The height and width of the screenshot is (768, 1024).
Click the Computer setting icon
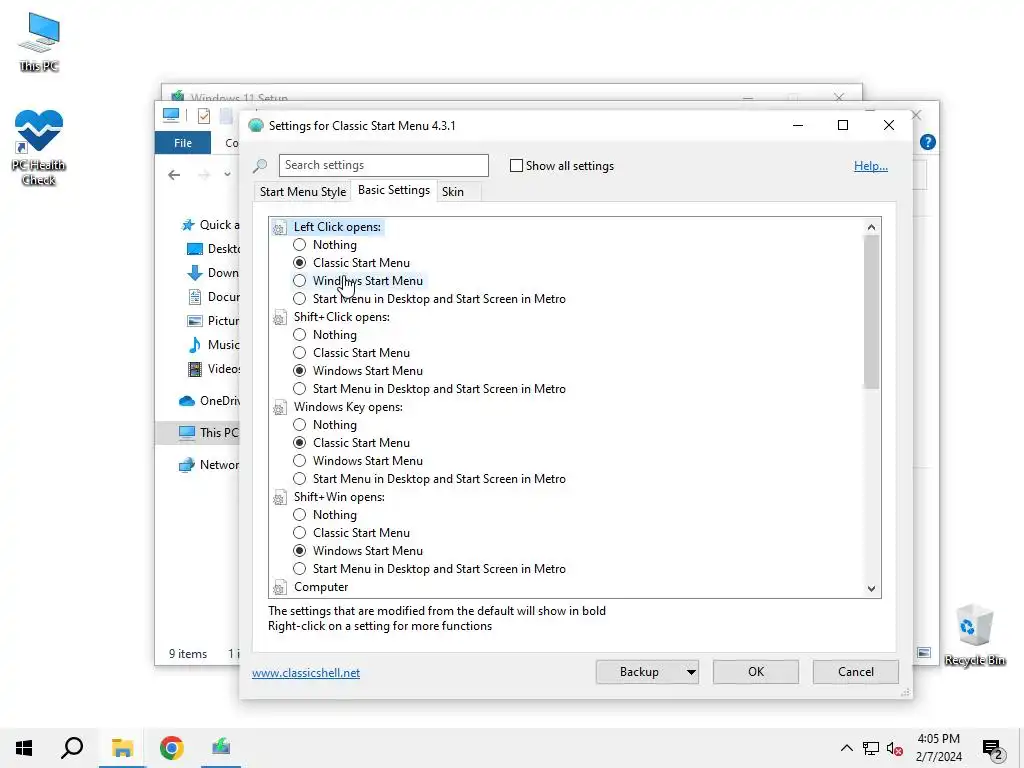[280, 587]
